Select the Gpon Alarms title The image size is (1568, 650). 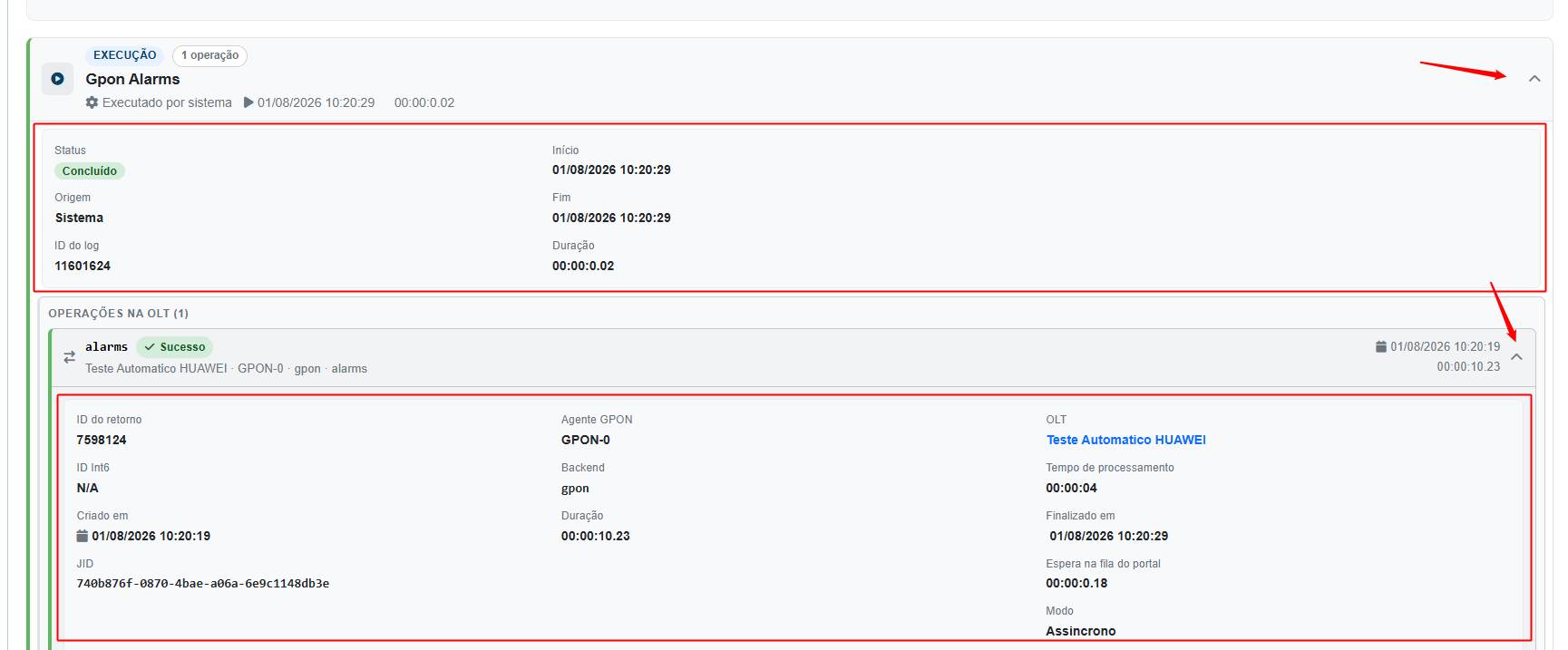[x=132, y=79]
